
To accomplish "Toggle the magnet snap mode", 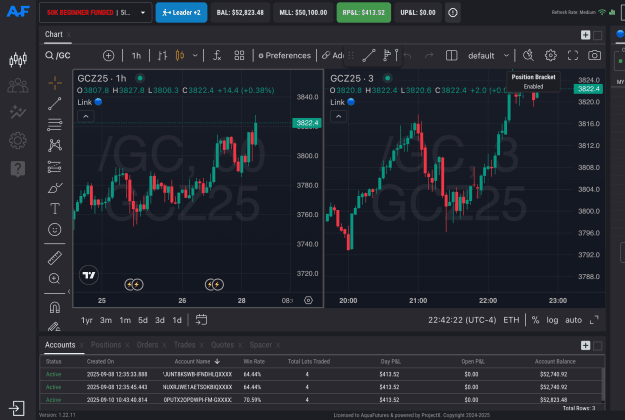I will [55, 307].
